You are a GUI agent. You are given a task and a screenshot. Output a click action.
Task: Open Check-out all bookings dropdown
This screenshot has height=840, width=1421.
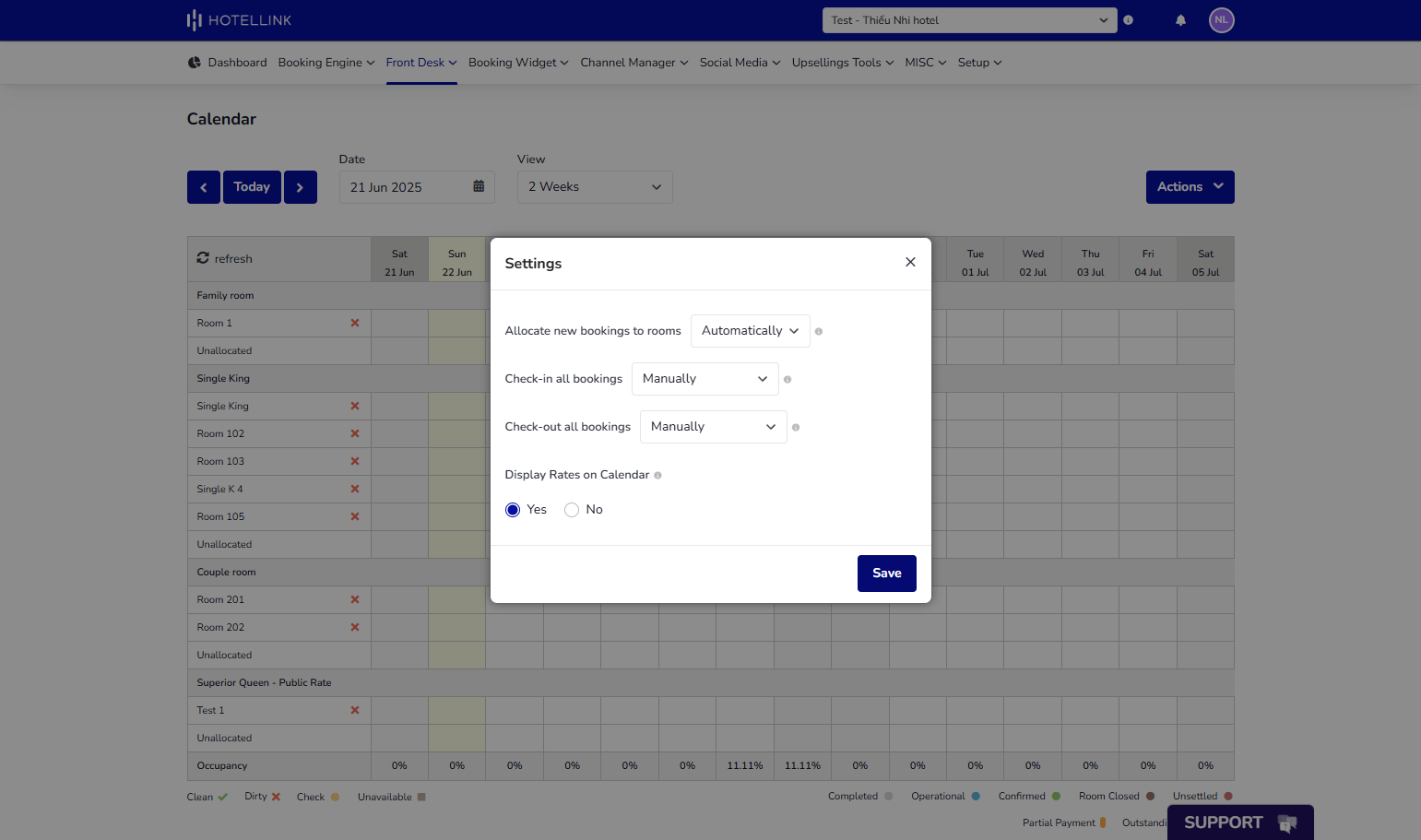point(714,427)
